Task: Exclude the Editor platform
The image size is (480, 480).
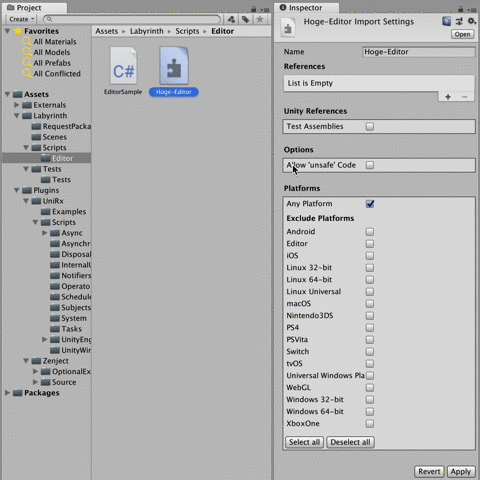Action: pos(370,244)
